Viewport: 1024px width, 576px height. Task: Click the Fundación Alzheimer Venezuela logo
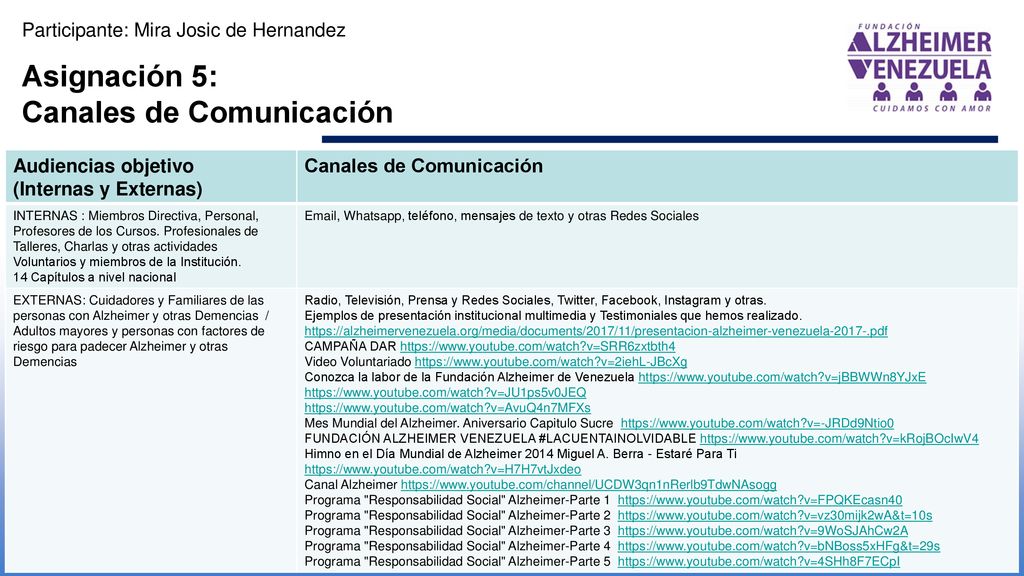tap(920, 68)
